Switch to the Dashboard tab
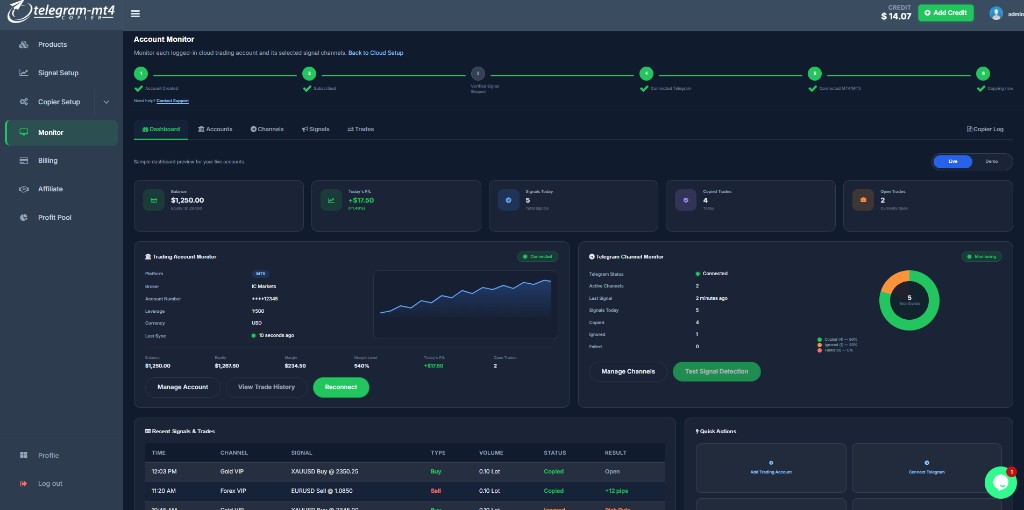1024x510 pixels. coord(161,129)
